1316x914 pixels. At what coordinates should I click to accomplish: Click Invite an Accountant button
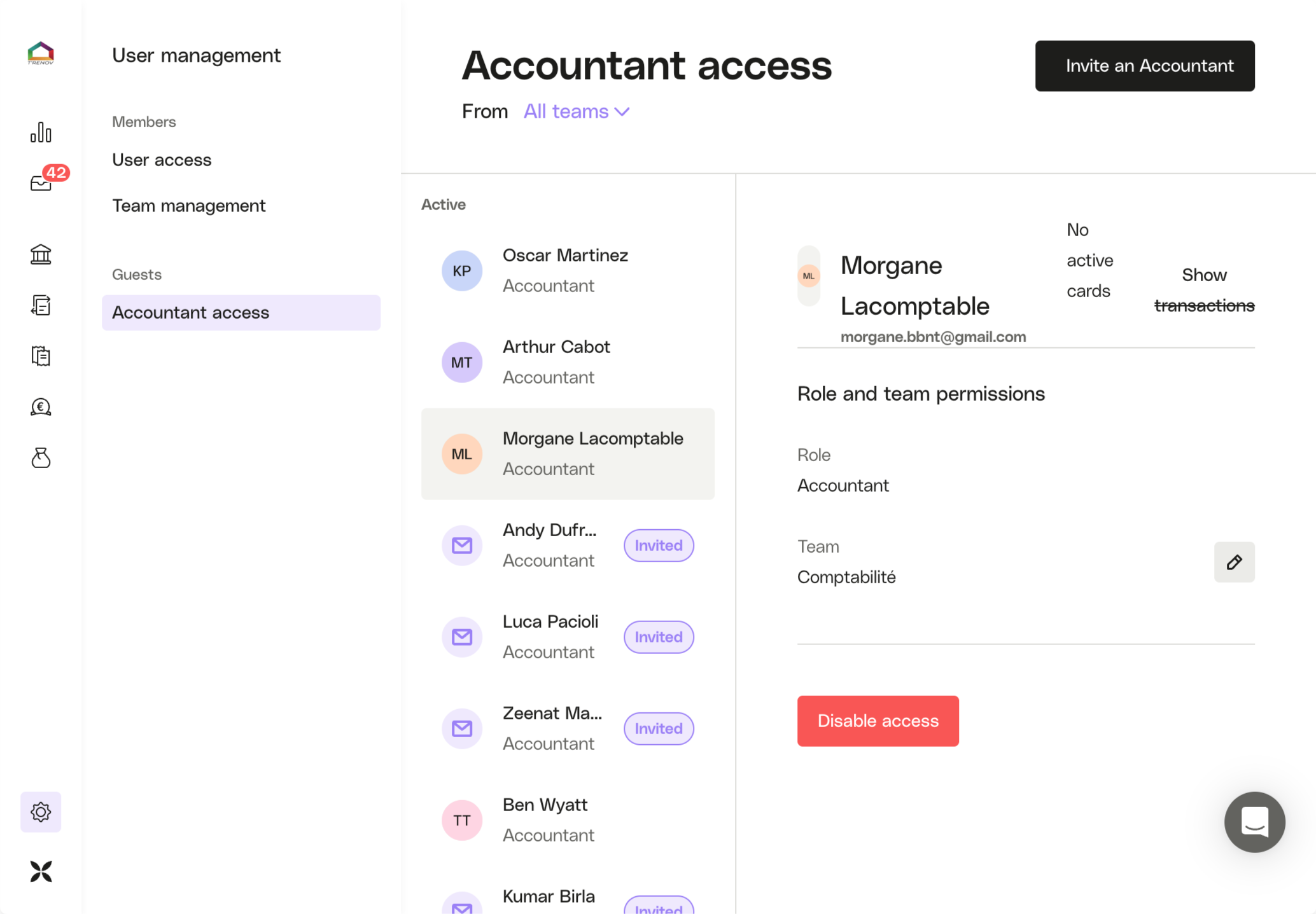pos(1144,66)
